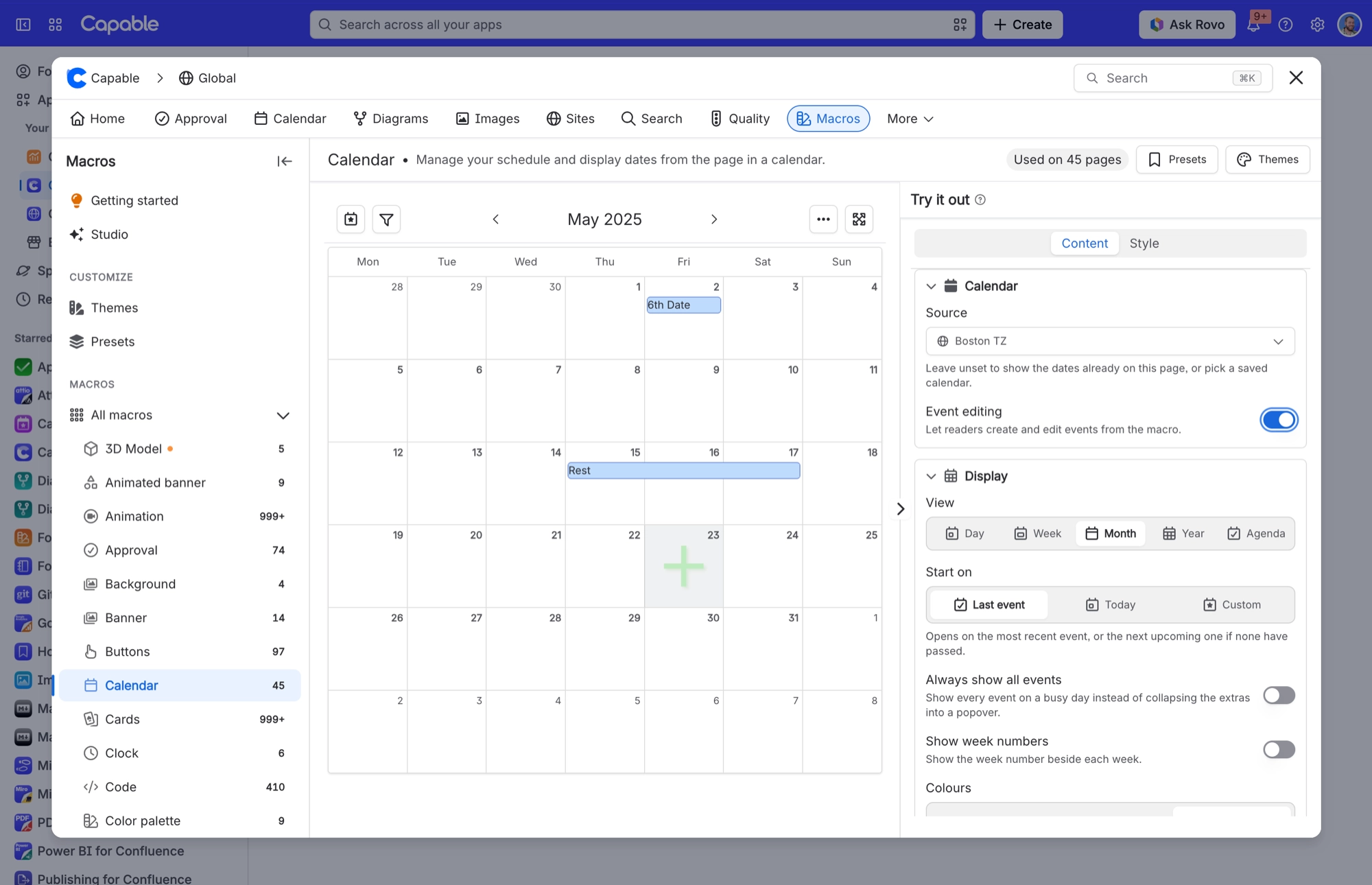The image size is (1372, 885).
Task: Open the app switcher grid icon
Action: click(x=56, y=25)
